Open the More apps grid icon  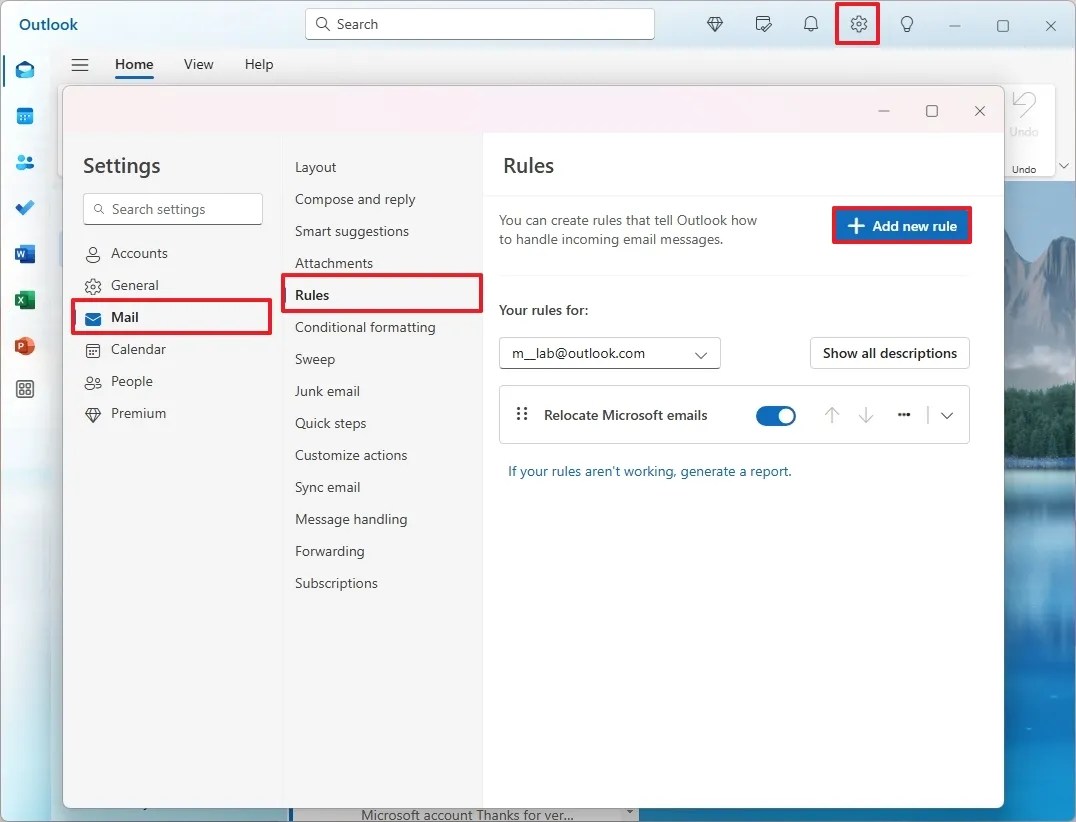(24, 390)
